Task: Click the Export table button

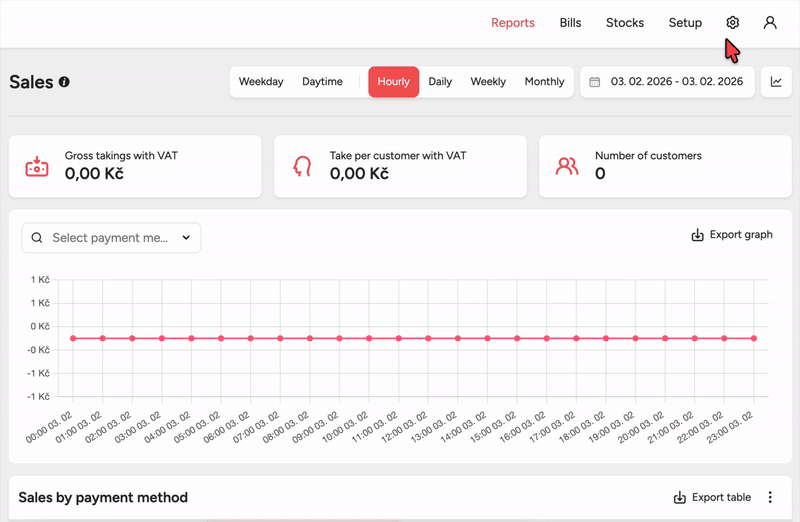Action: [711, 497]
